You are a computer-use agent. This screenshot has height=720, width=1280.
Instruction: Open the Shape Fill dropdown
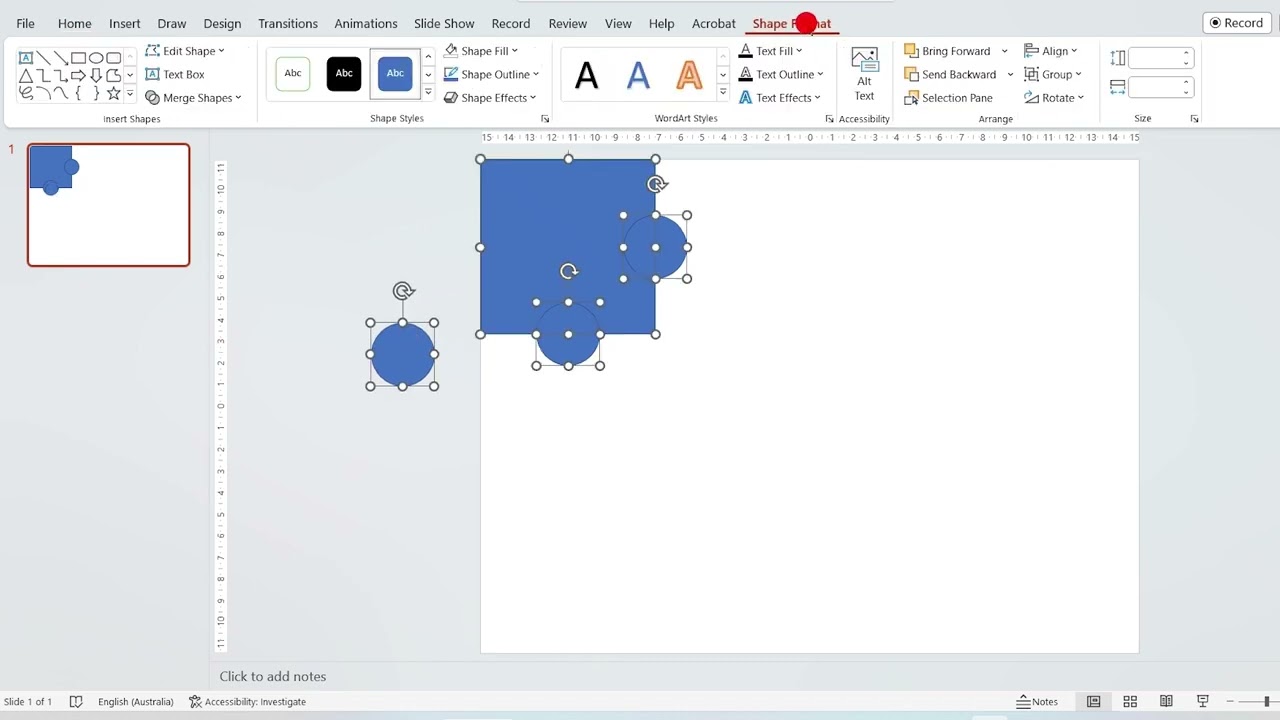pos(481,51)
